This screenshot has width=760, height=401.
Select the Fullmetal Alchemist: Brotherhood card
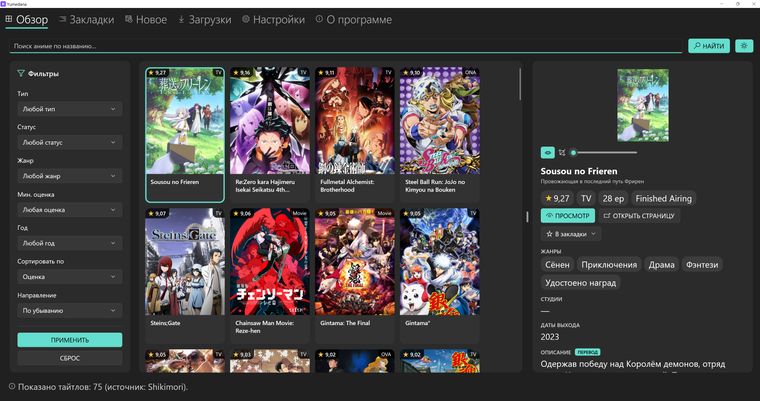[354, 134]
